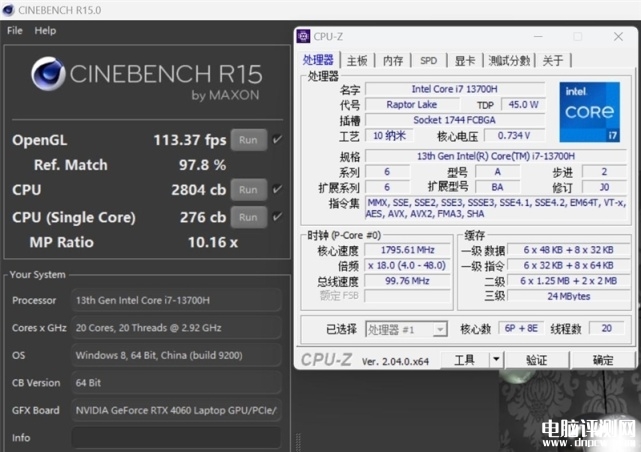
Task: Switch to the 主板 tab
Action: (x=357, y=61)
